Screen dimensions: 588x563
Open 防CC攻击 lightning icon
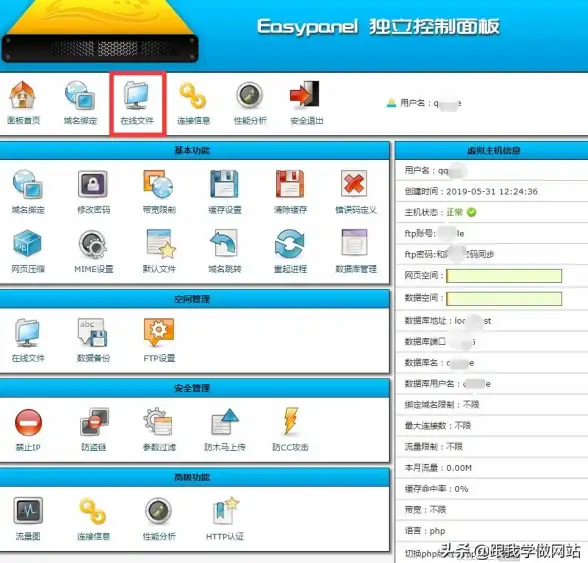click(291, 421)
